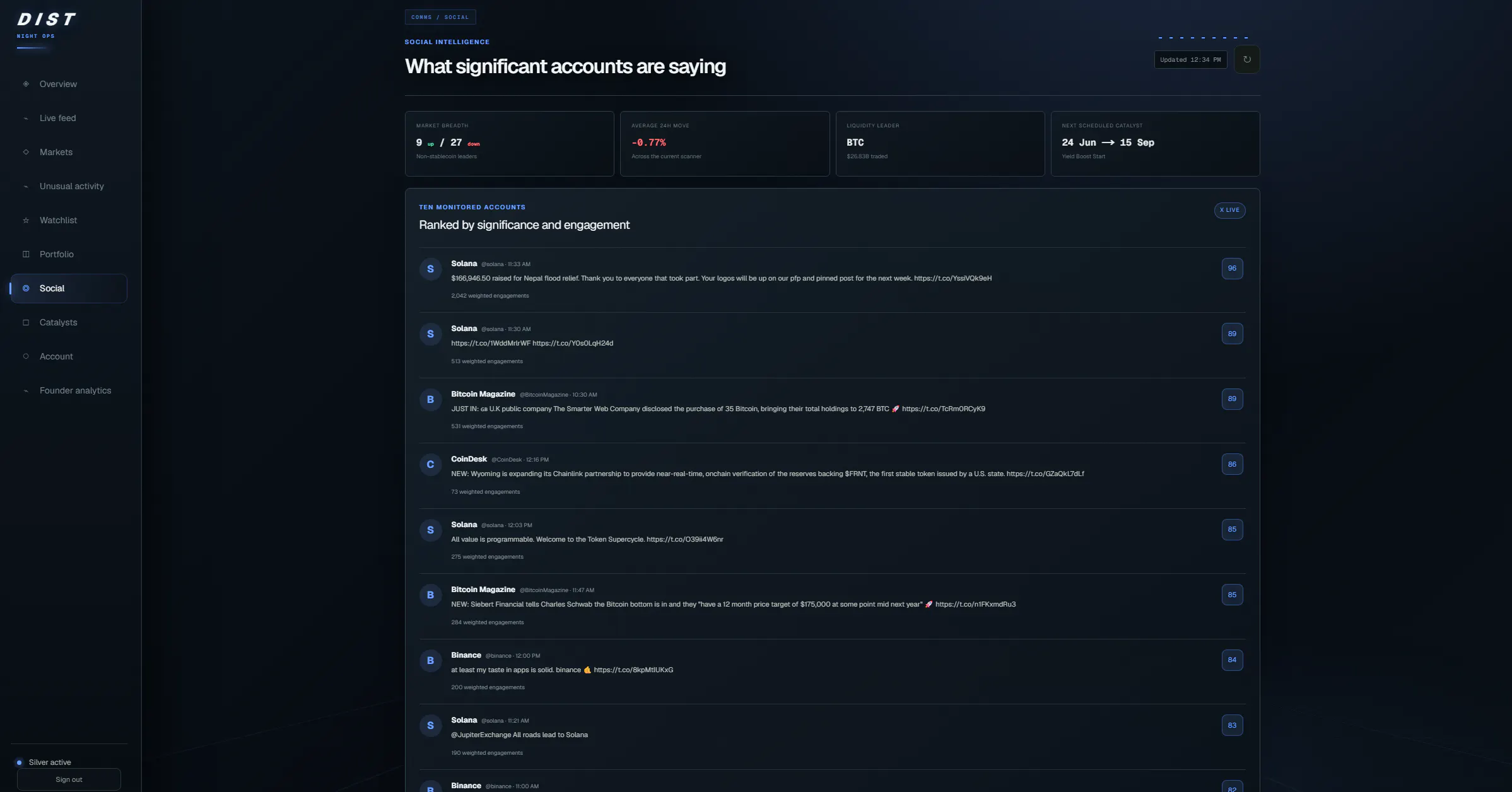Click the Sign out button
Screen dimensions: 1512x792
pyautogui.click(x=69, y=779)
